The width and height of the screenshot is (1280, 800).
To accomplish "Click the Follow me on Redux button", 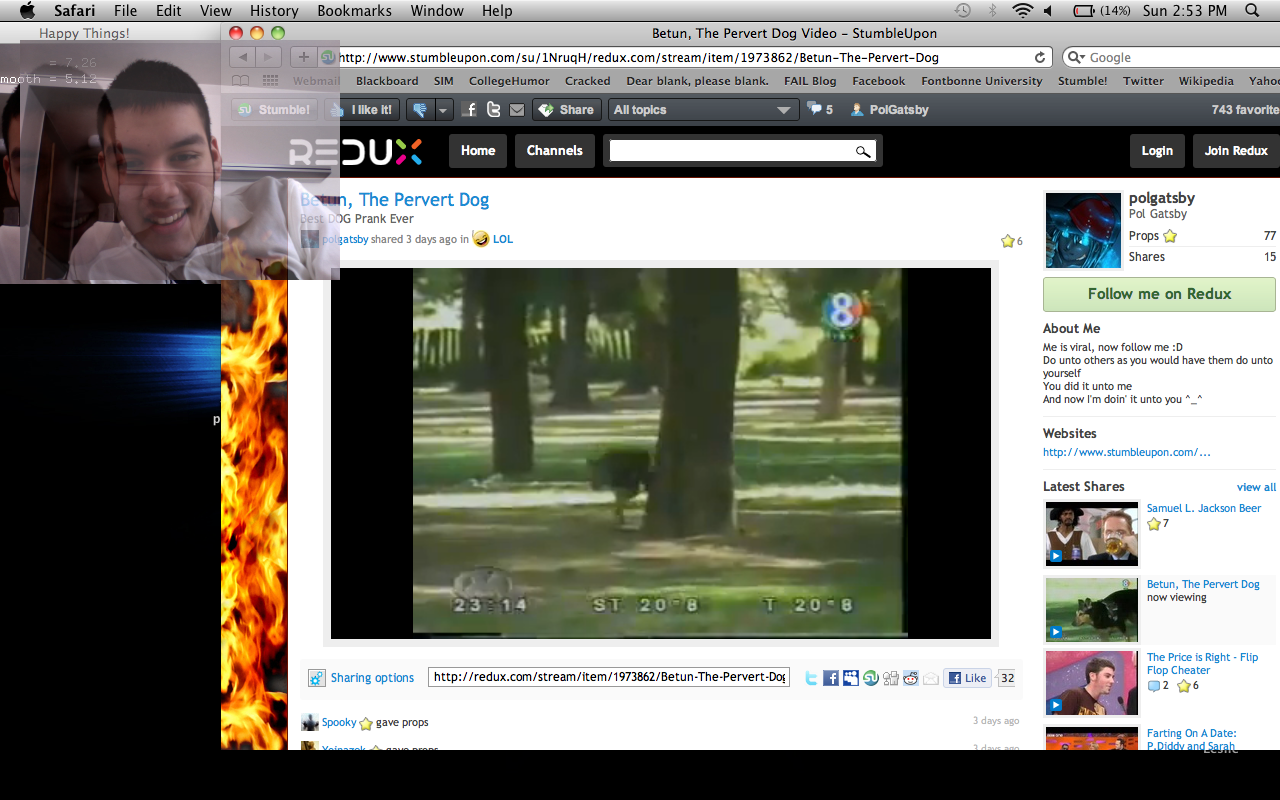I will click(1159, 294).
